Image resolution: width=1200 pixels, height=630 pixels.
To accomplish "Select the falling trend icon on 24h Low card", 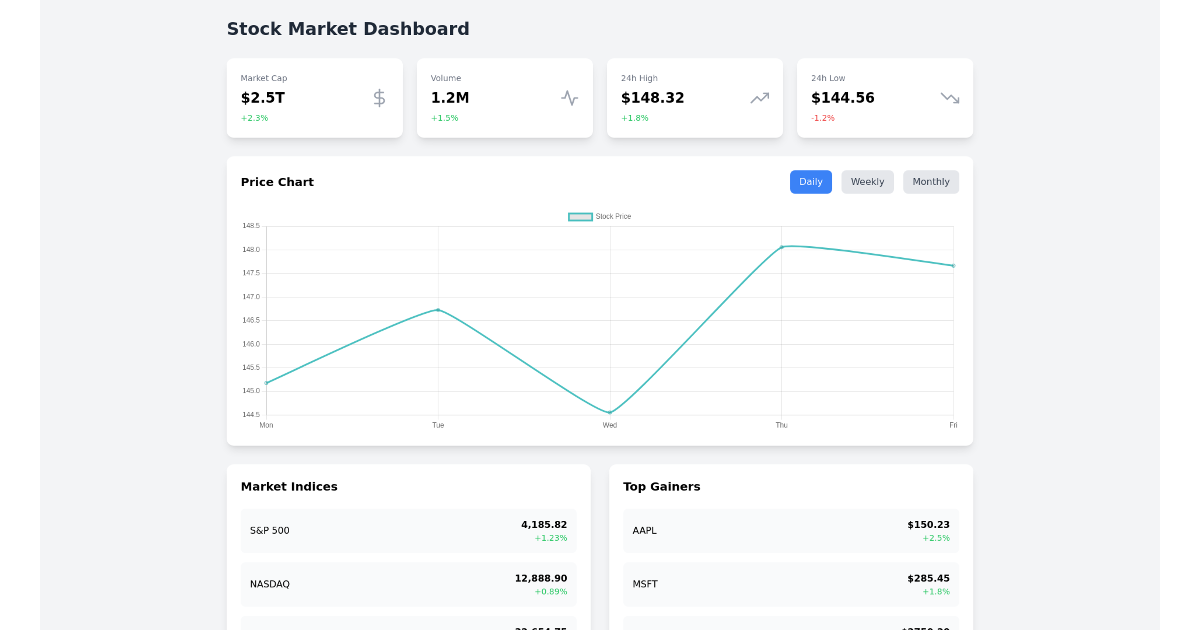I will 948,98.
